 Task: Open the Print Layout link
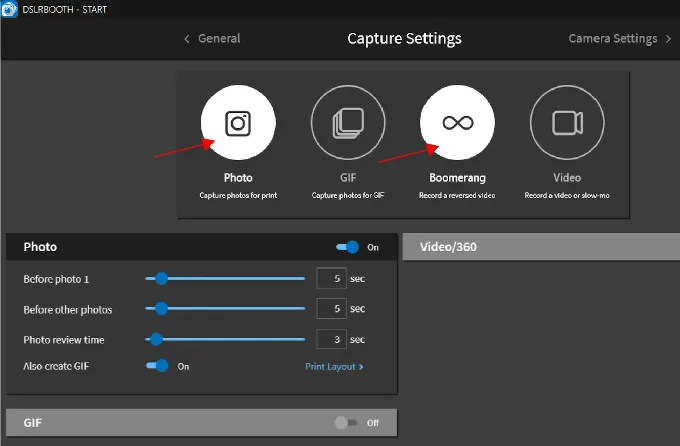334,367
